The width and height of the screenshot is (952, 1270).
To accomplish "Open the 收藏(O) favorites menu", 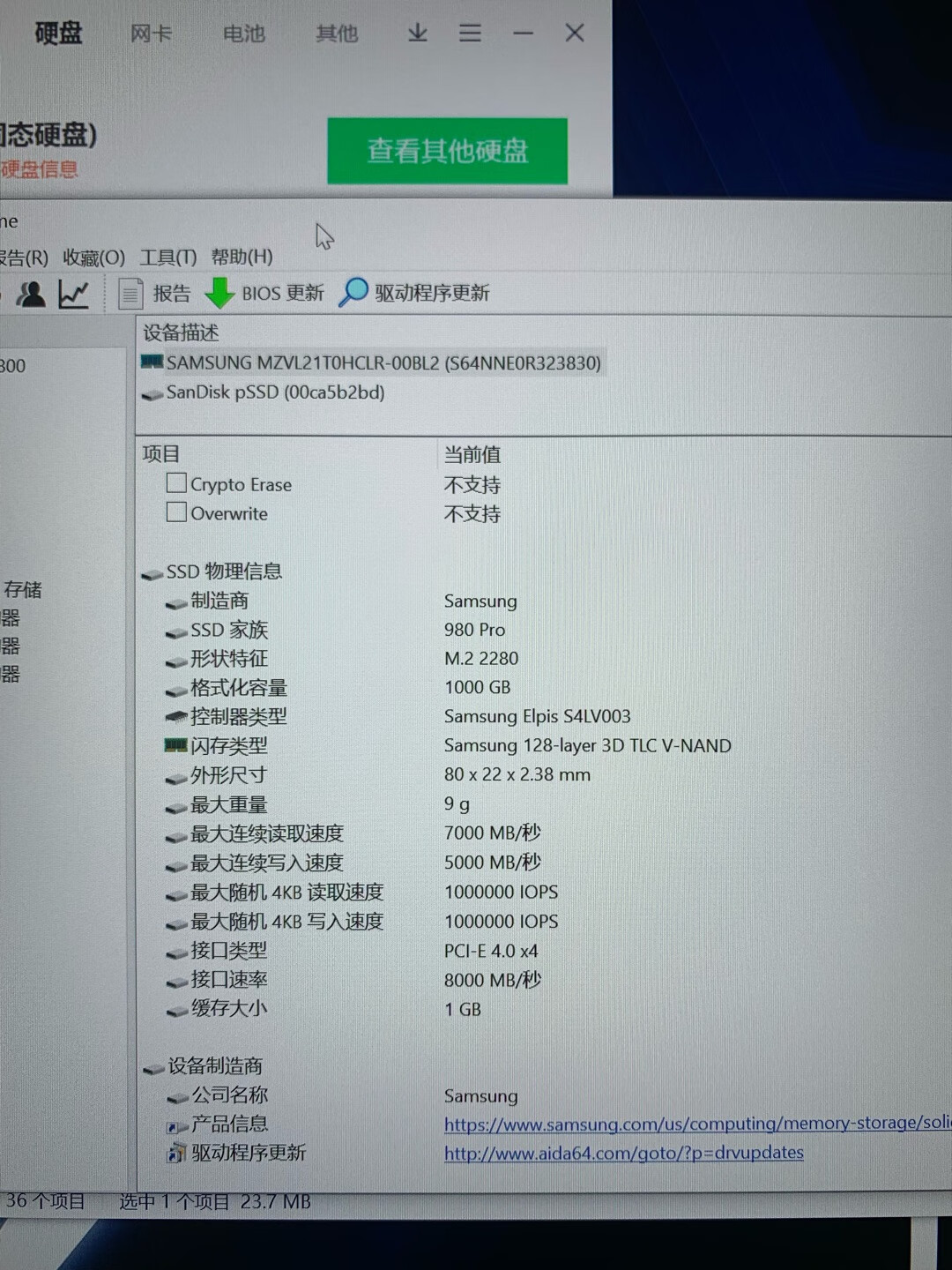I will tap(93, 258).
